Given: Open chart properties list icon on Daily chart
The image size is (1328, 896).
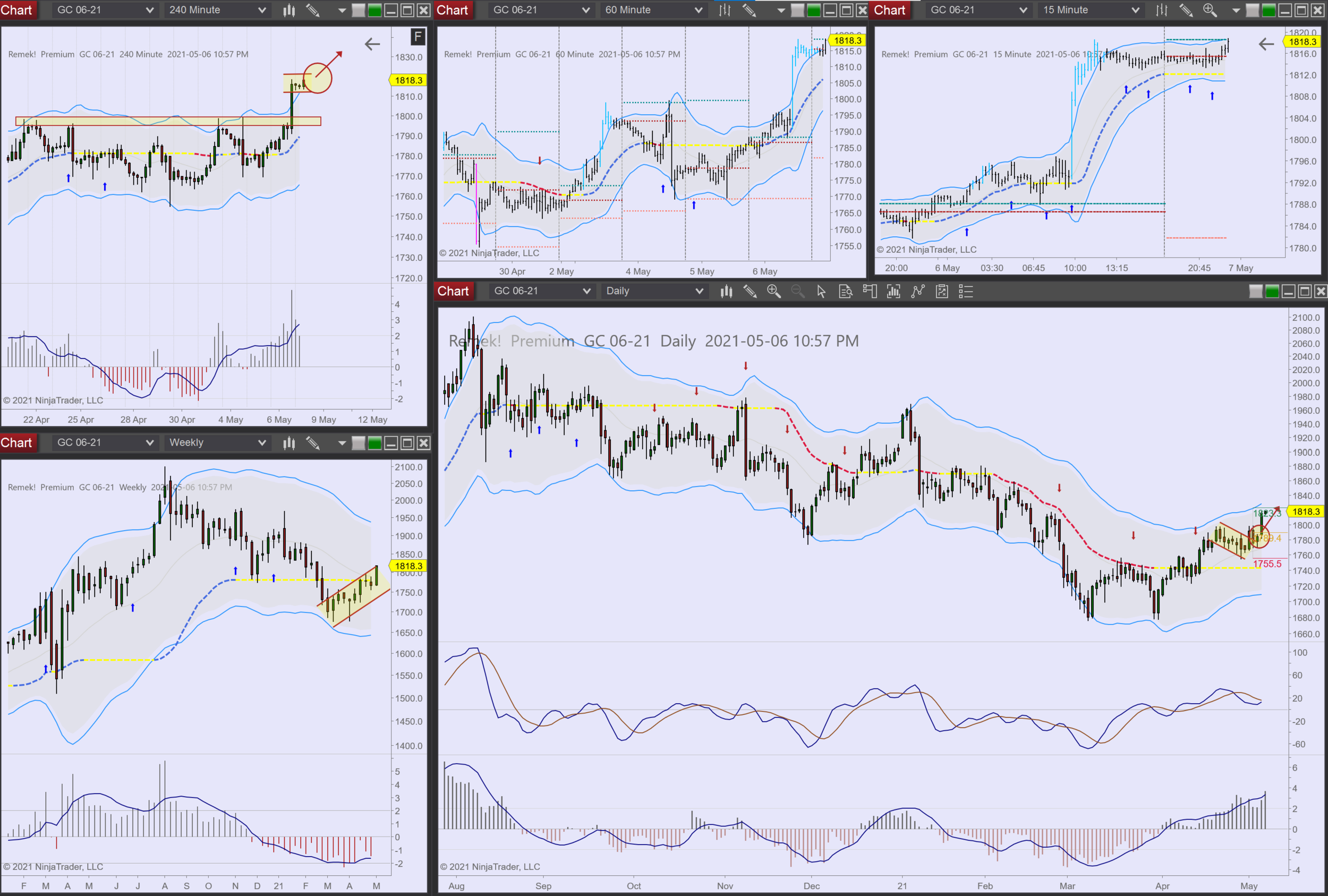Looking at the screenshot, I should click(x=966, y=292).
